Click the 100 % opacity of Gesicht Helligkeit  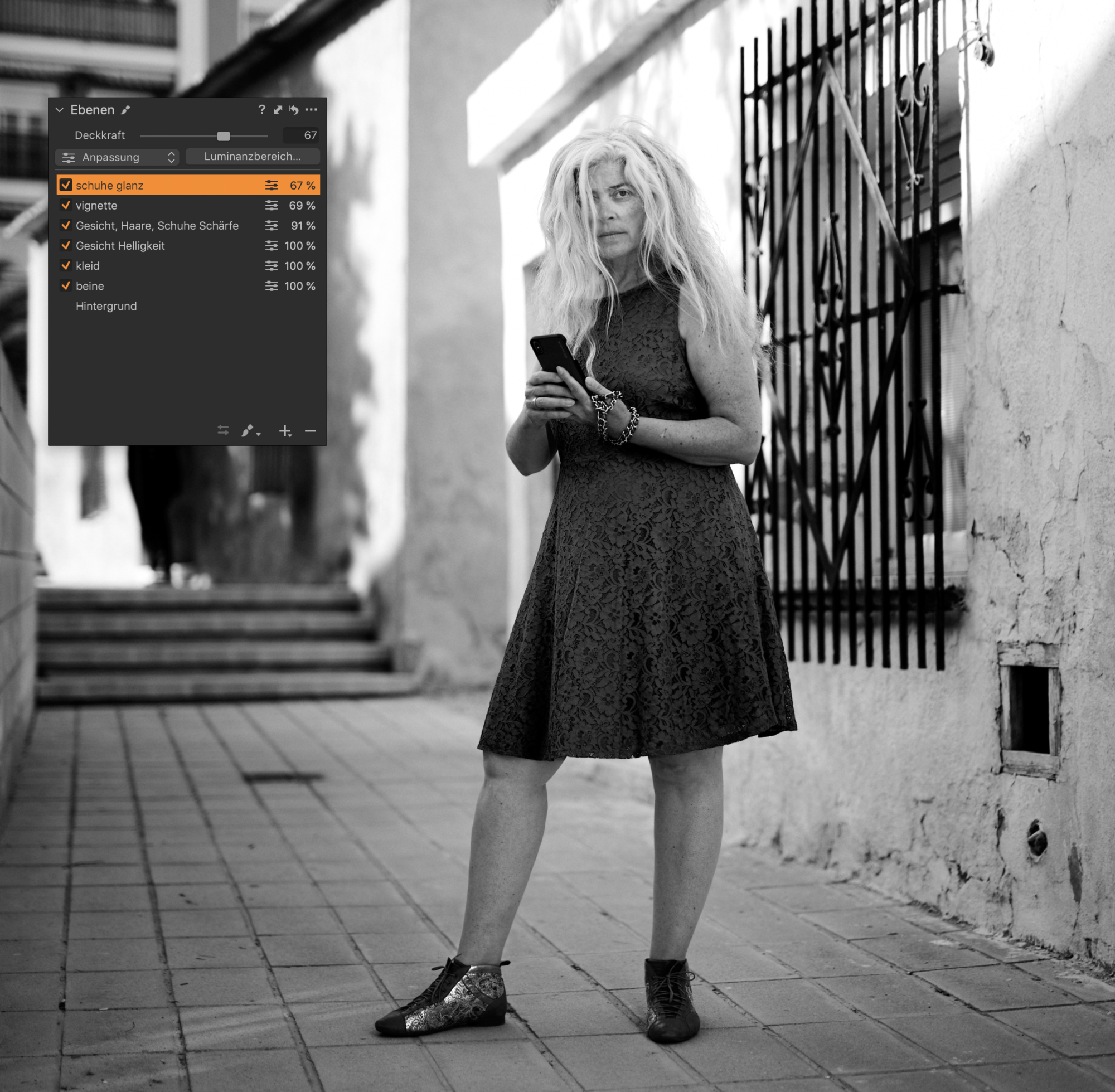(x=300, y=245)
